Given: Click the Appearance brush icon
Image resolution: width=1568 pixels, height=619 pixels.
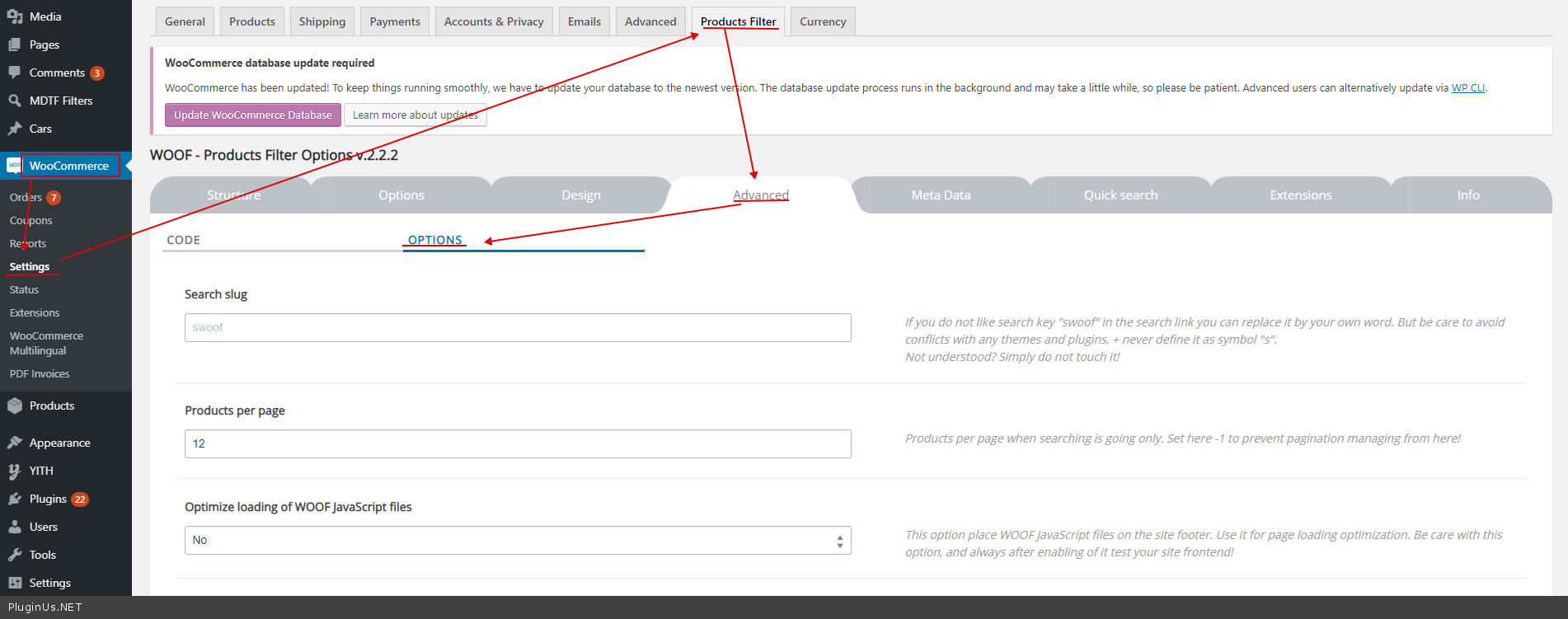Looking at the screenshot, I should (x=15, y=443).
